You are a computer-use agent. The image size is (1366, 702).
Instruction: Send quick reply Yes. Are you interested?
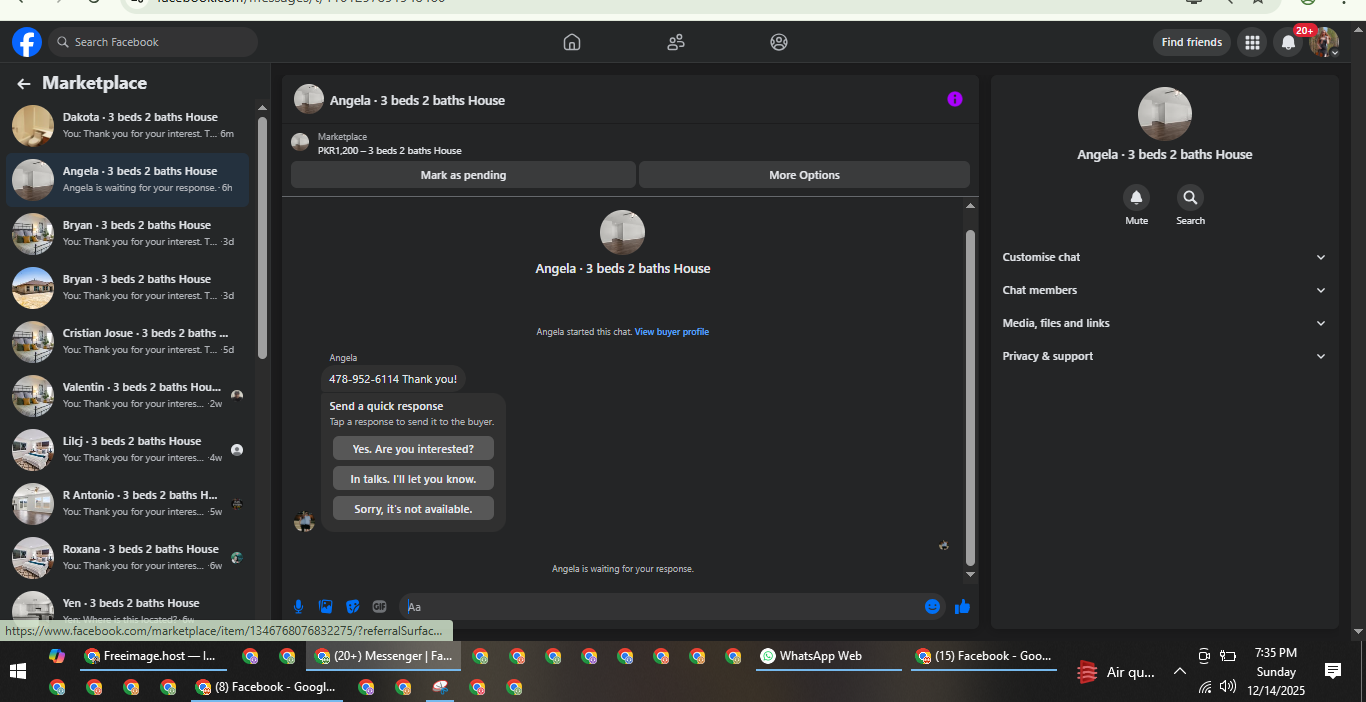tap(413, 449)
